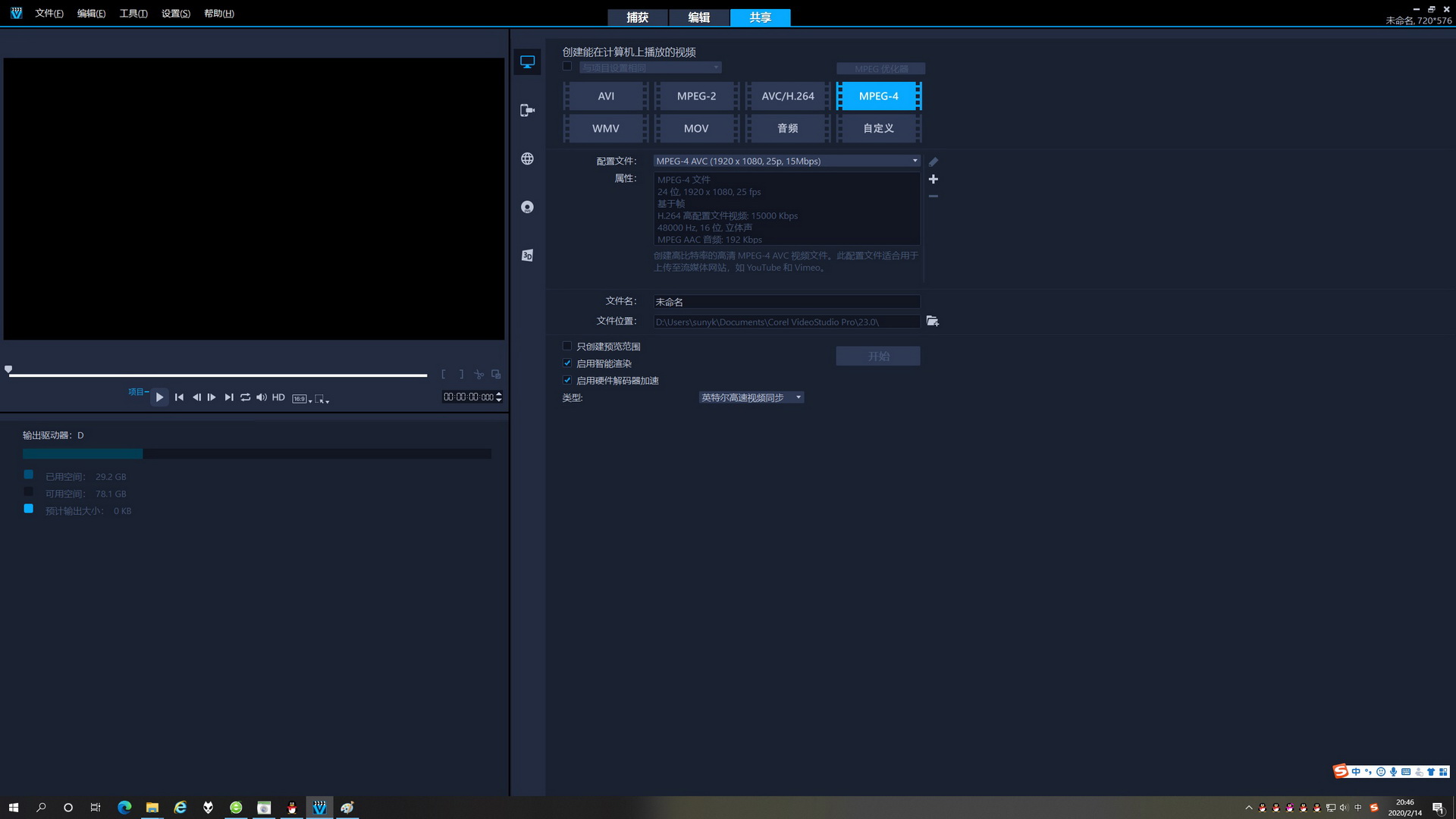1456x819 pixels.
Task: Switch to the Capture (捕获) tab
Action: pyautogui.click(x=637, y=17)
